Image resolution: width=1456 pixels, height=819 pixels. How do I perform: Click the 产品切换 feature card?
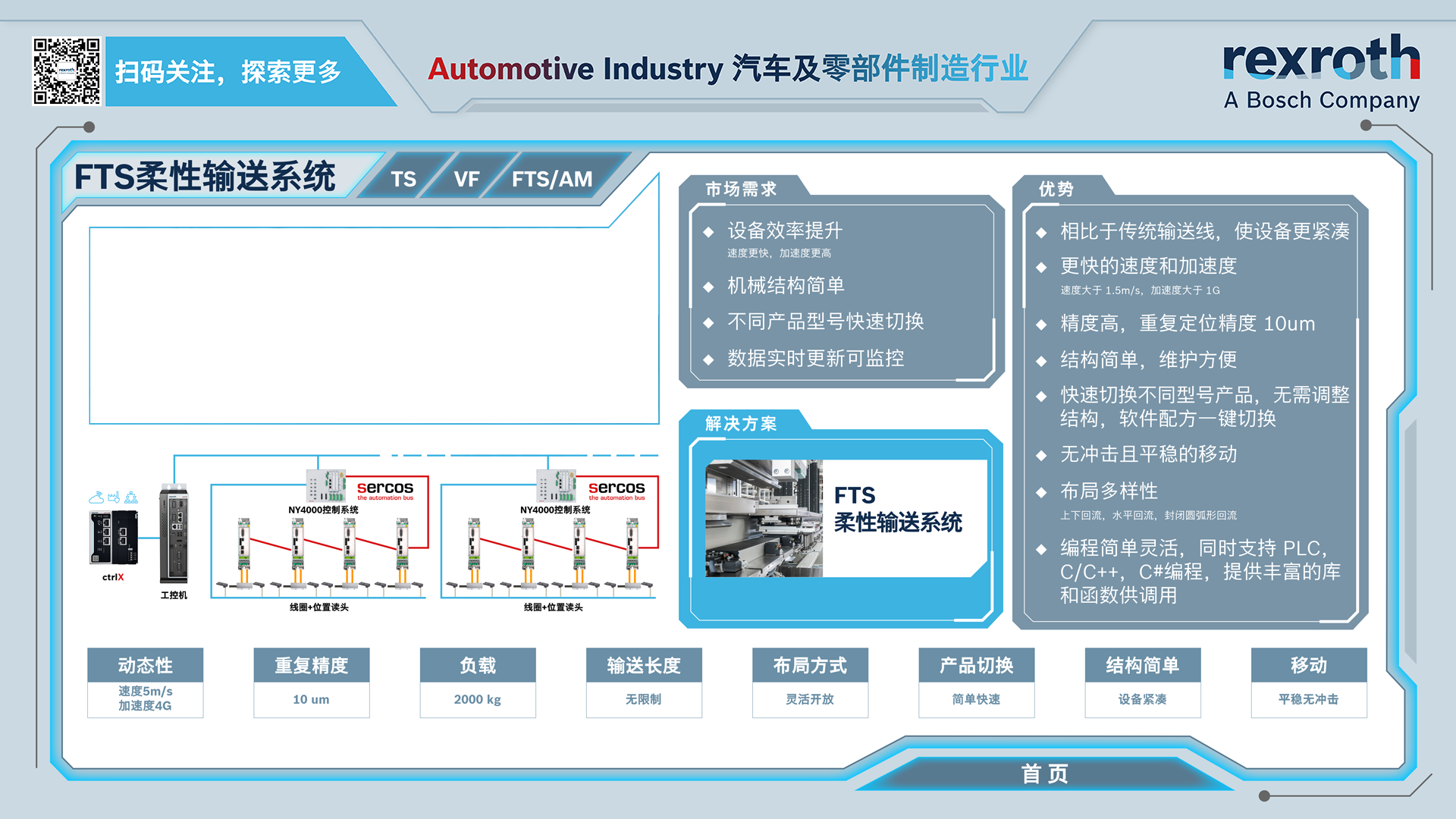coord(977,682)
